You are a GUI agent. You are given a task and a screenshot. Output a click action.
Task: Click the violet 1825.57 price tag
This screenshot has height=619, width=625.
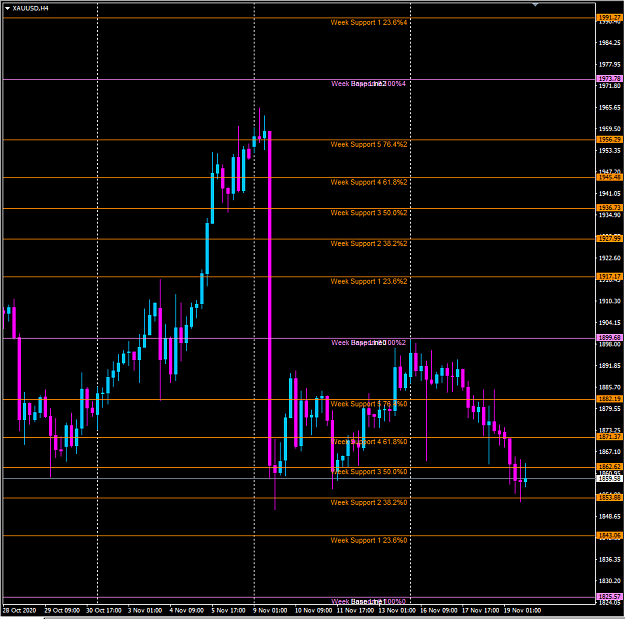[x=609, y=597]
